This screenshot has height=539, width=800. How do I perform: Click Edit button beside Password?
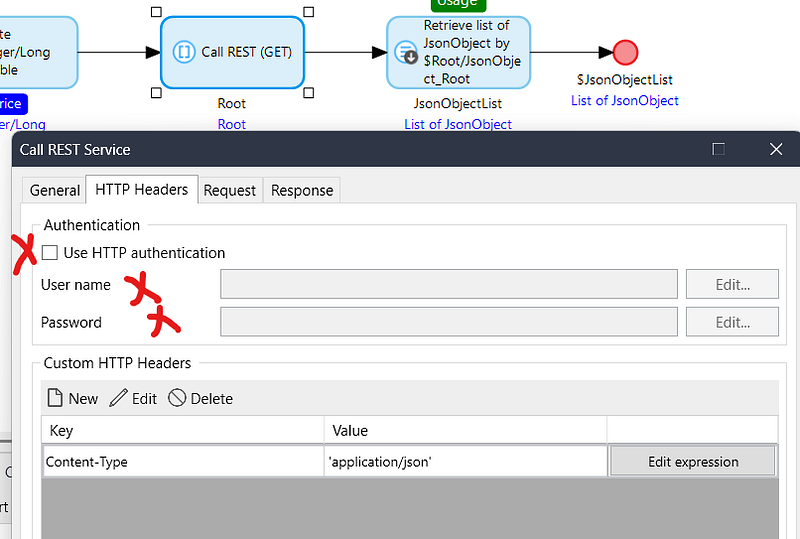pyautogui.click(x=732, y=322)
